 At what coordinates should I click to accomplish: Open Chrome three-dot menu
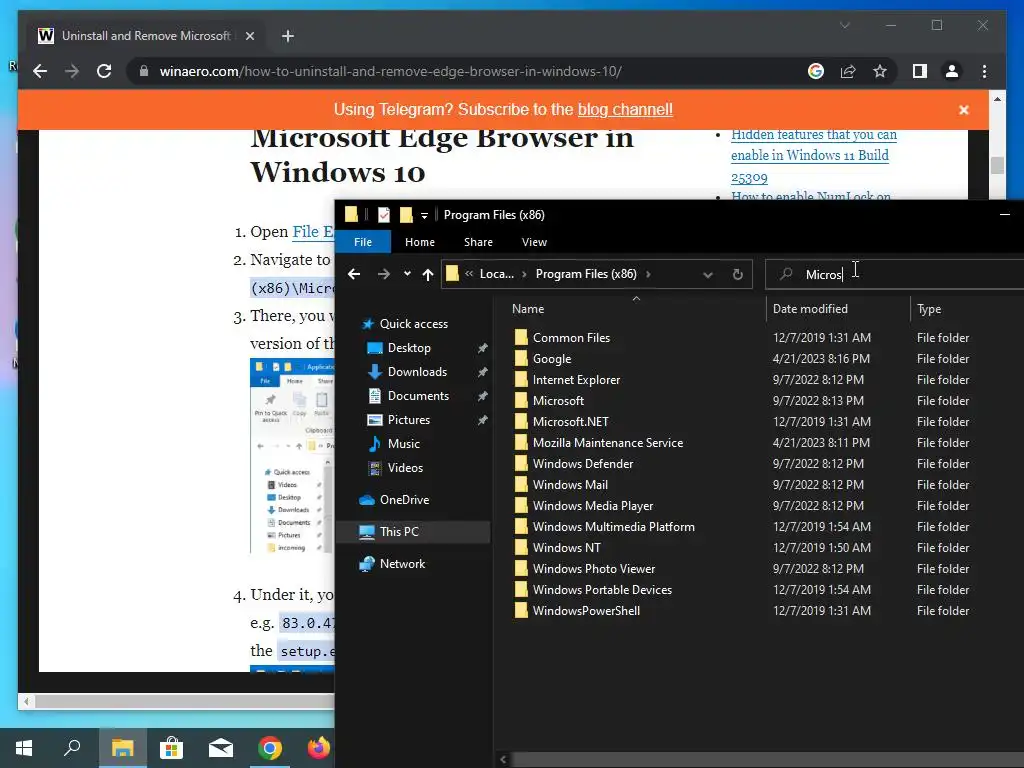(984, 71)
